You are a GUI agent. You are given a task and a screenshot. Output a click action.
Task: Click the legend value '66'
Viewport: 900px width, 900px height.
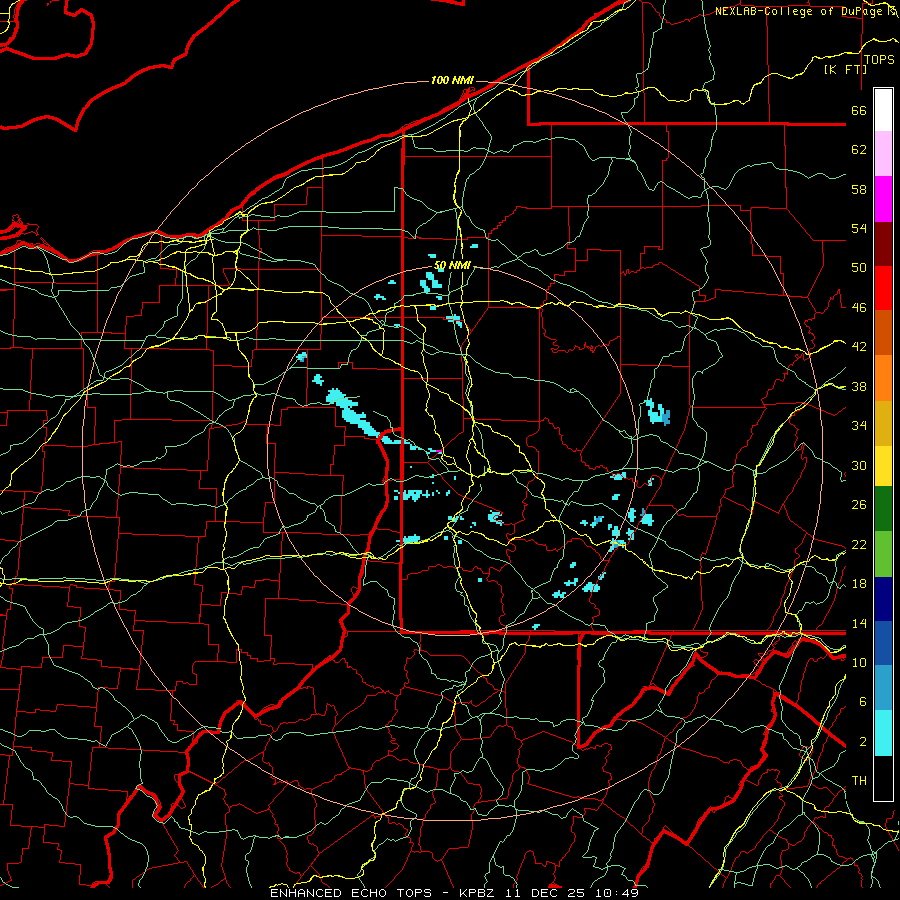(x=859, y=110)
